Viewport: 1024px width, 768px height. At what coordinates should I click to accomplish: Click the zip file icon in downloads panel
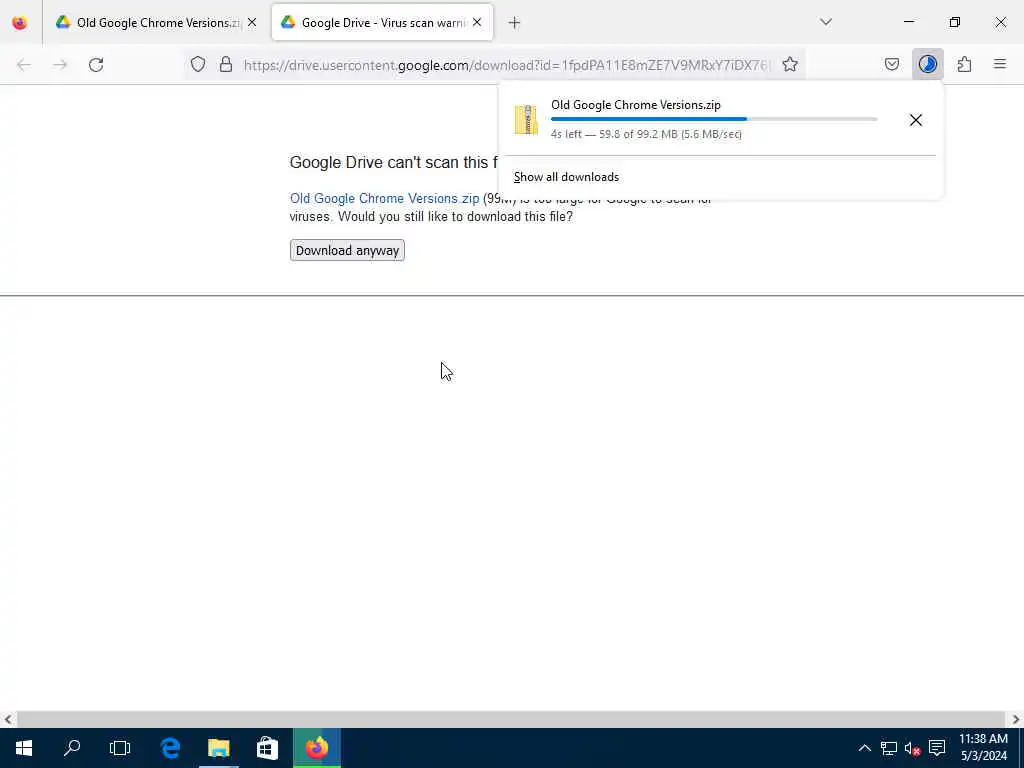click(x=526, y=120)
